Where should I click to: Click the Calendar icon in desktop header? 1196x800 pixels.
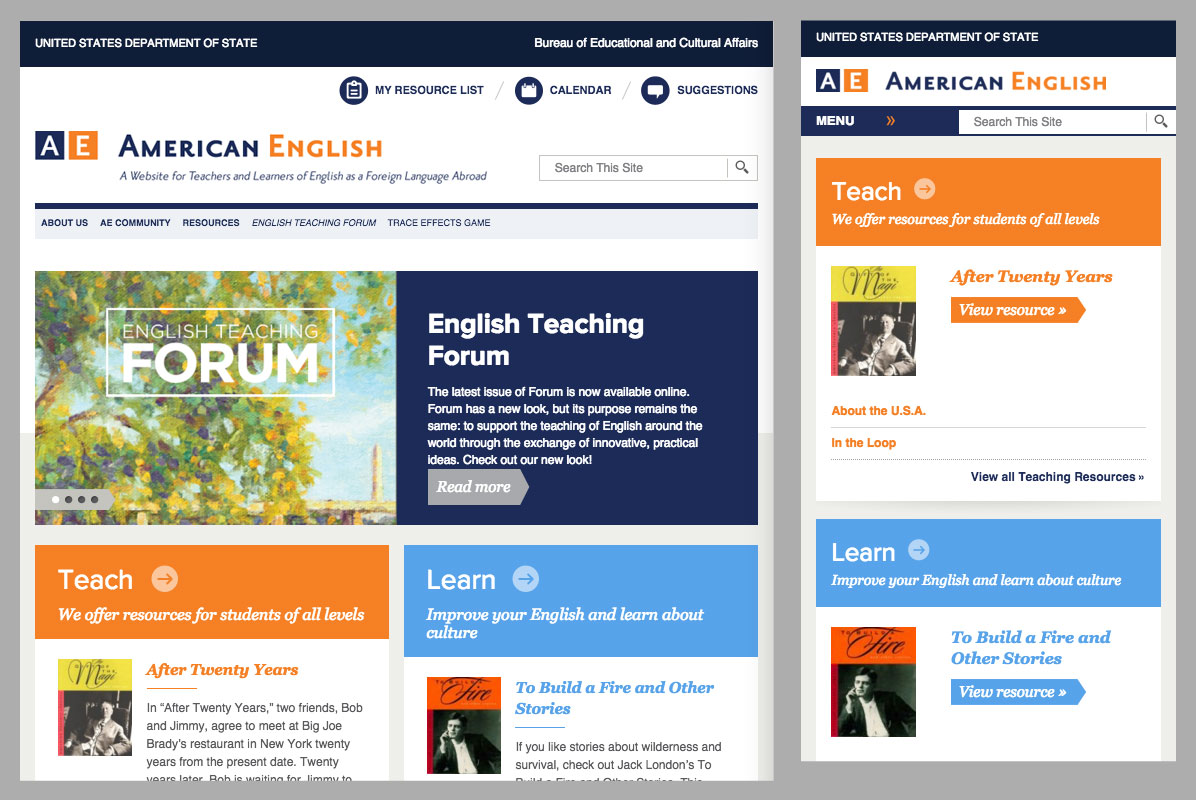point(529,91)
